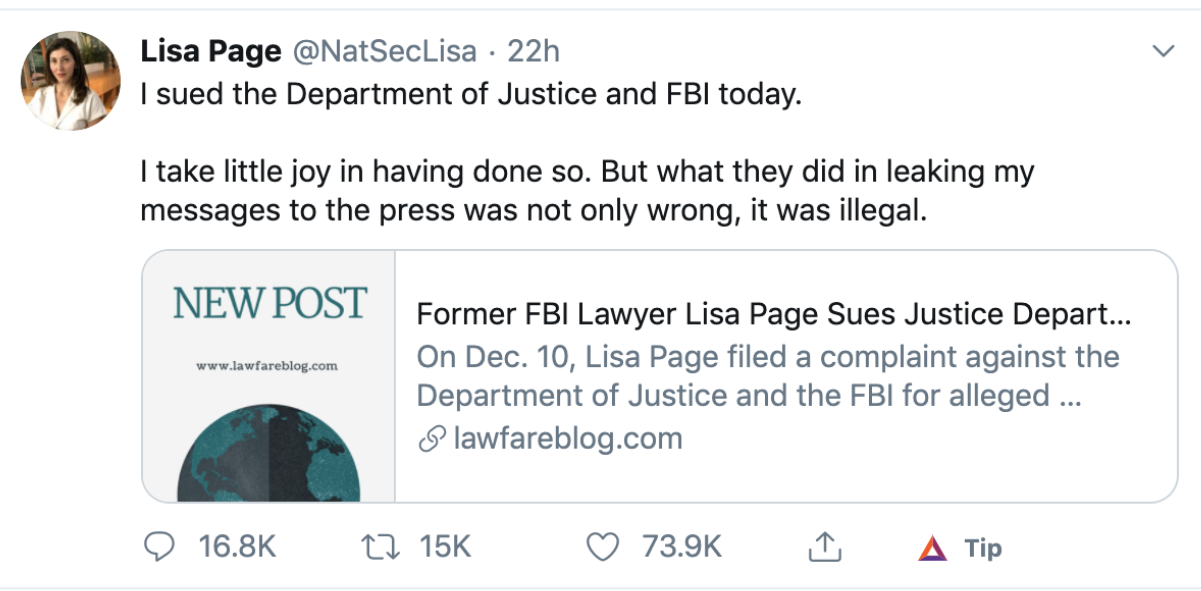Click the 15K retweet count
This screenshot has height=591, width=1201.
(447, 547)
